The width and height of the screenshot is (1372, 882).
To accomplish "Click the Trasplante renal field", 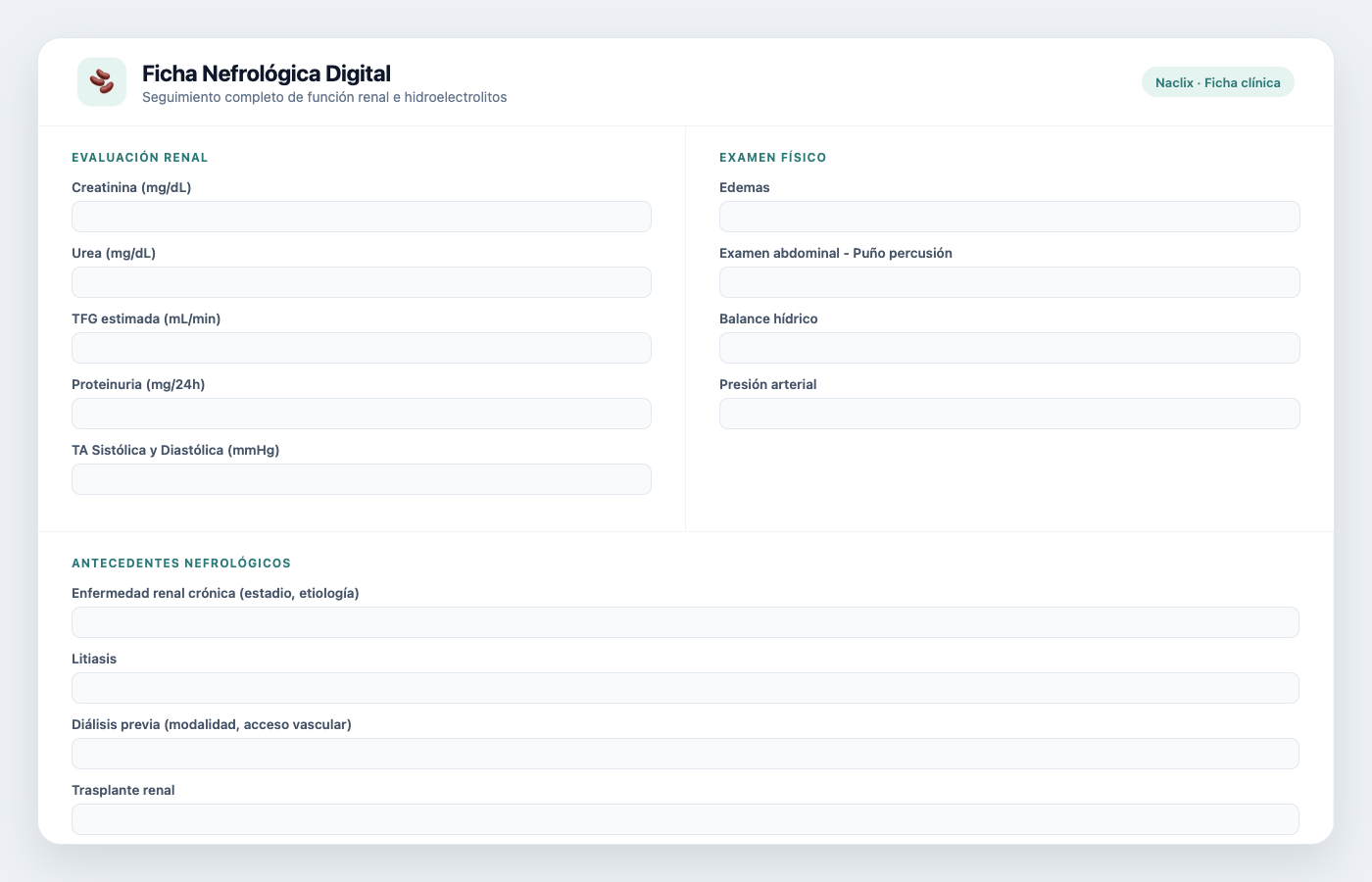I will pyautogui.click(x=685, y=819).
